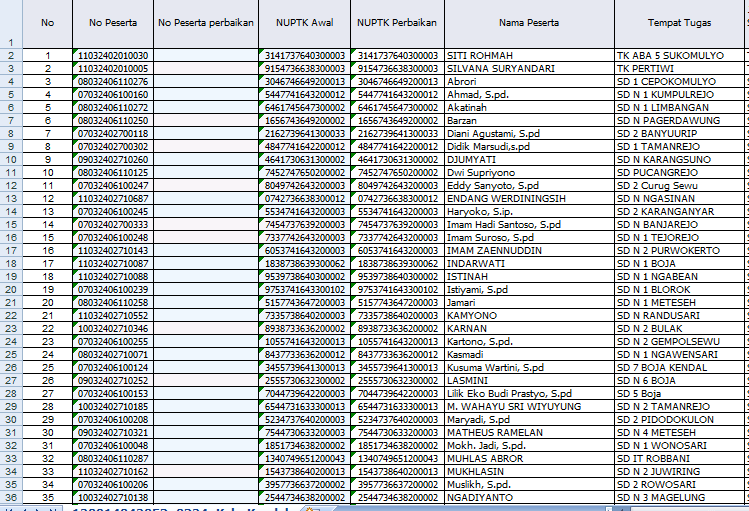
Task: Click the cell "SD N 1 BLOROK"
Action: (x=679, y=289)
